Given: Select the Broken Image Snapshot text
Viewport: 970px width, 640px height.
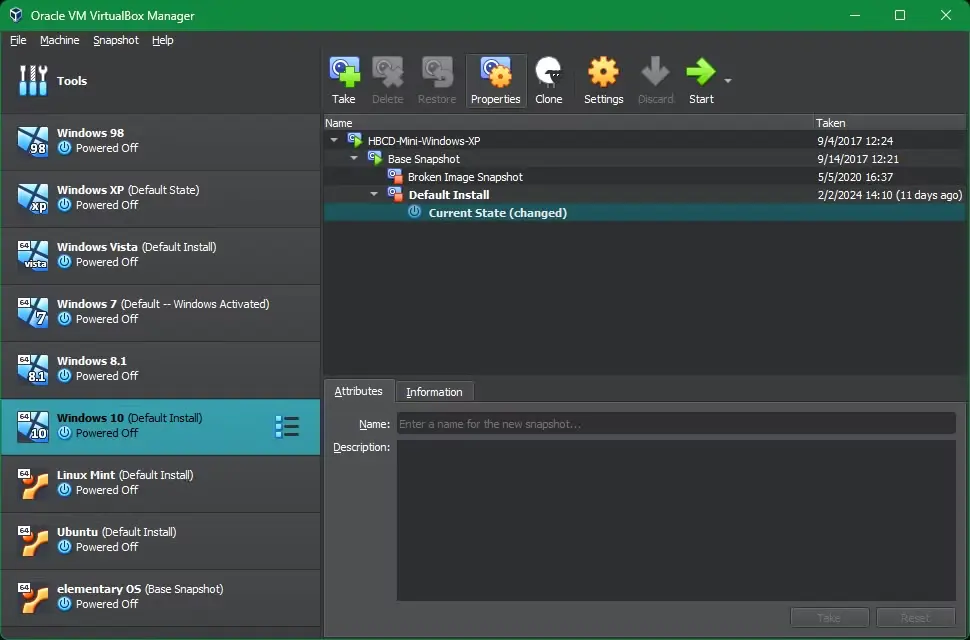Looking at the screenshot, I should [465, 177].
